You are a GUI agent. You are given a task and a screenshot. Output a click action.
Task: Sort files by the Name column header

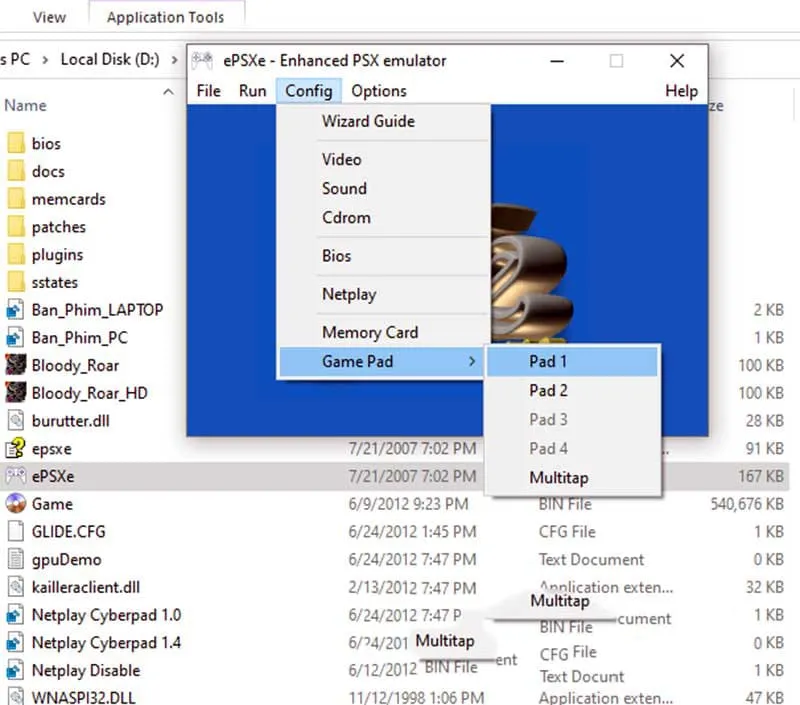click(x=26, y=106)
